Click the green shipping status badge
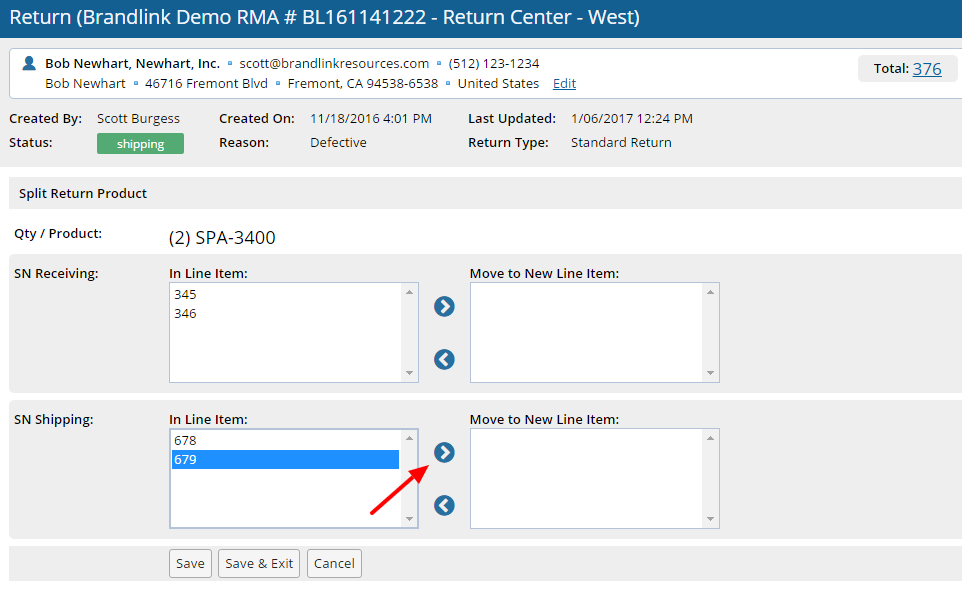962x597 pixels. (x=140, y=144)
